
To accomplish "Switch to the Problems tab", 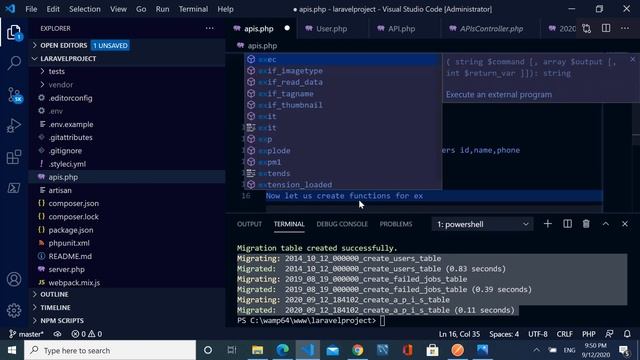I will 396,224.
